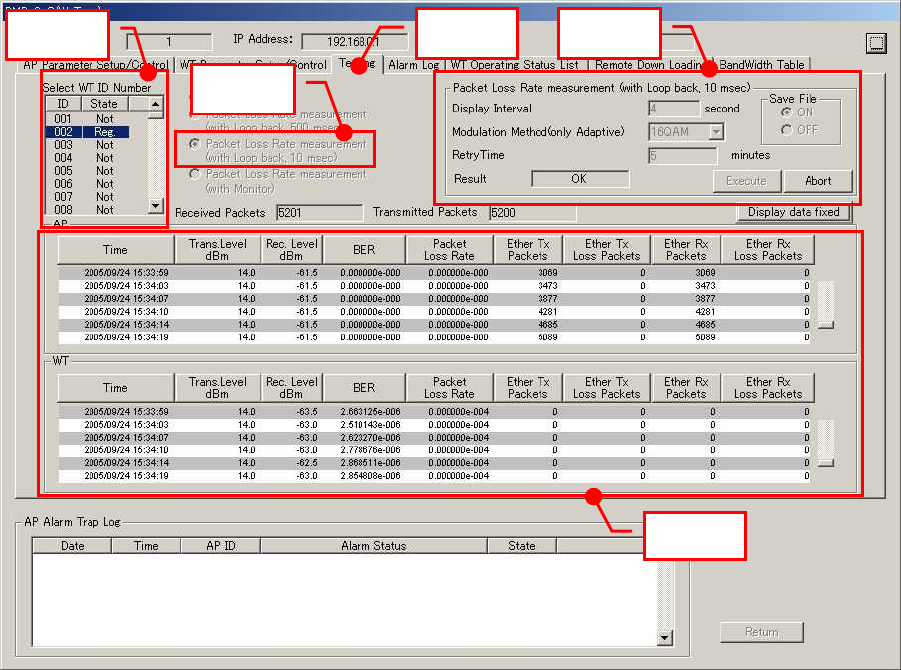Click Rec. Level -63.5 in WT table
Viewport: 901px width, 670px height.
coord(307,412)
